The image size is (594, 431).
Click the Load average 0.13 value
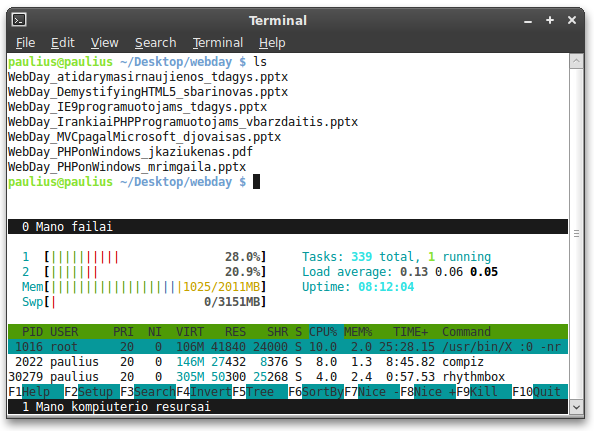click(x=414, y=272)
